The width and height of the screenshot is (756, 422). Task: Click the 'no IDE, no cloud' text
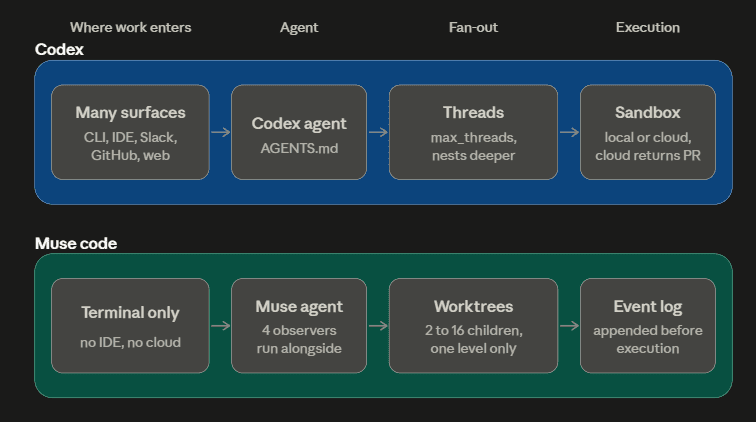130,342
